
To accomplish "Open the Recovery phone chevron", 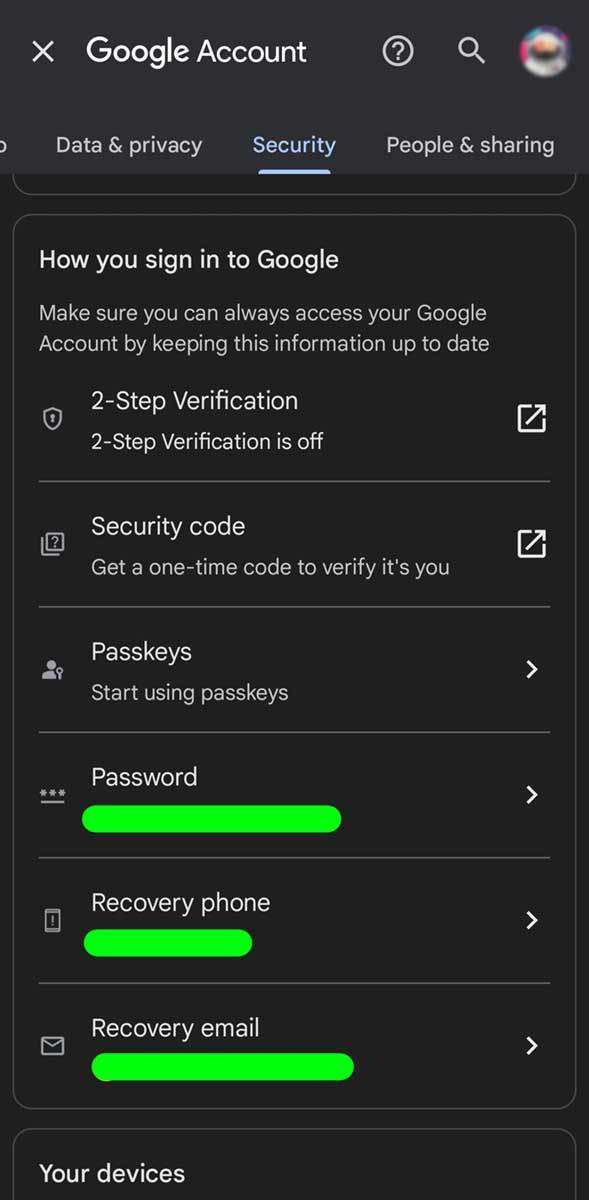I will 531,920.
